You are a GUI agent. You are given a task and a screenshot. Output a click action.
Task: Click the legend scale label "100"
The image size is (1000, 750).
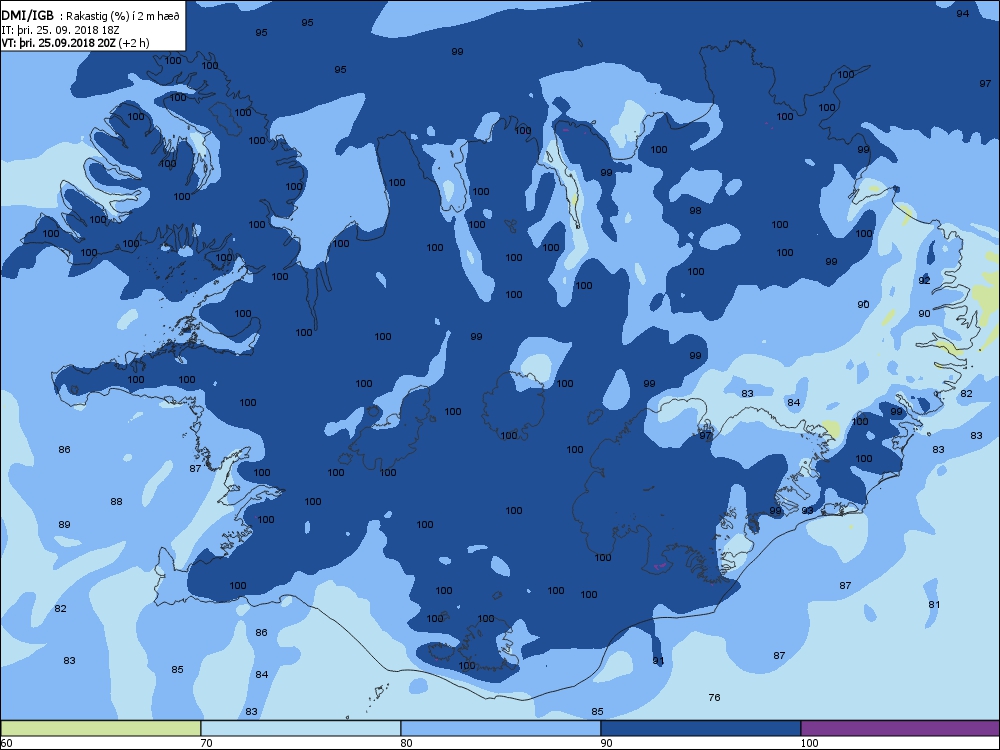pos(809,743)
